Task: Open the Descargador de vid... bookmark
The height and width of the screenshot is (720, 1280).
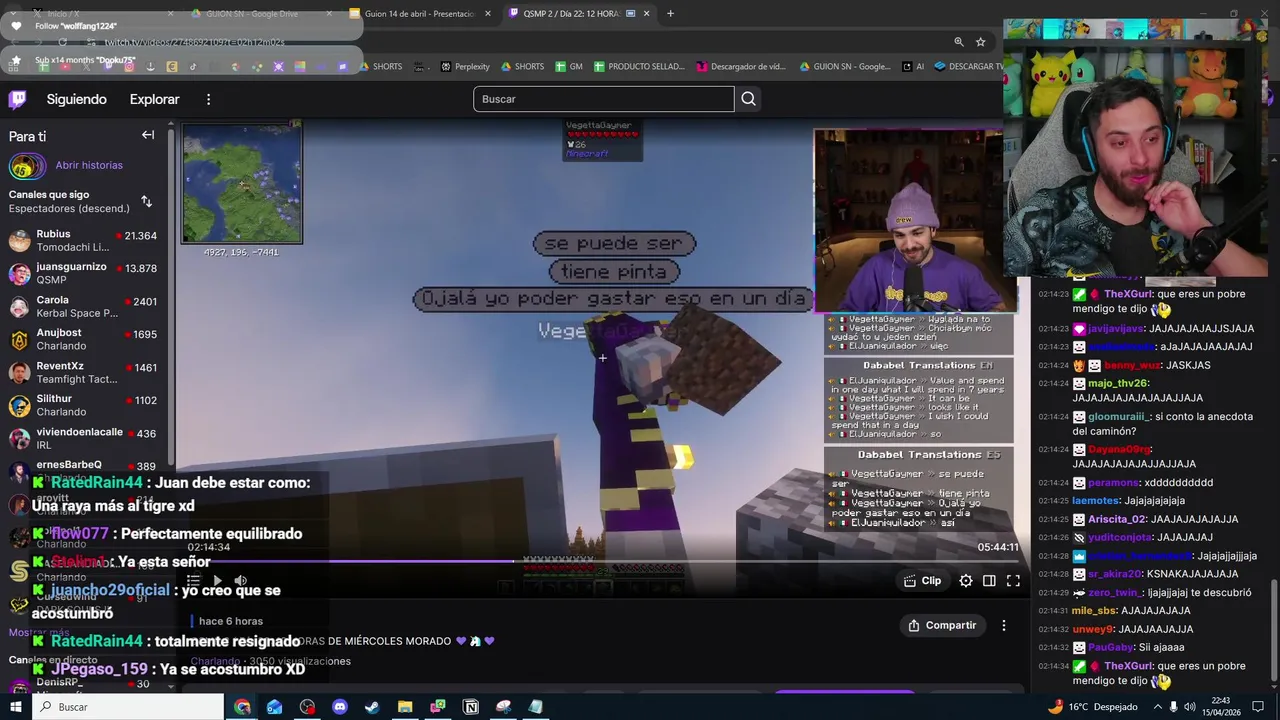Action: click(x=741, y=67)
